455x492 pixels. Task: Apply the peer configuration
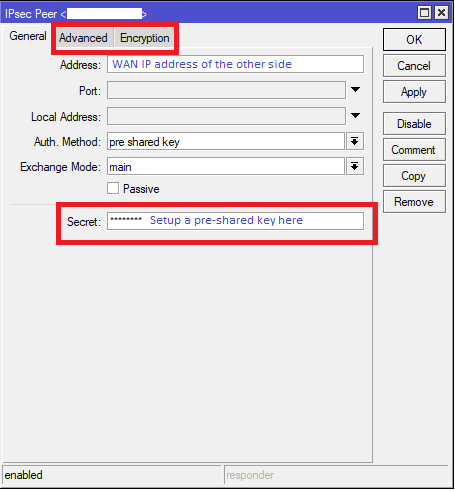click(414, 92)
